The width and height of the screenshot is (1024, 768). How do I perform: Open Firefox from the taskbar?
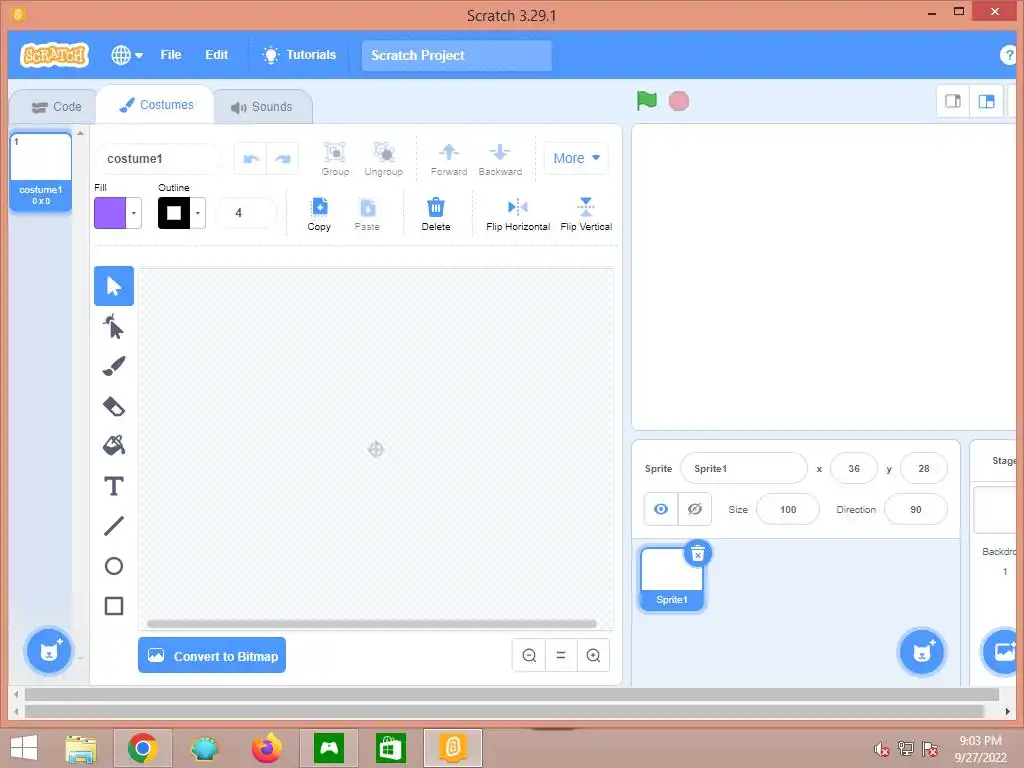point(266,748)
